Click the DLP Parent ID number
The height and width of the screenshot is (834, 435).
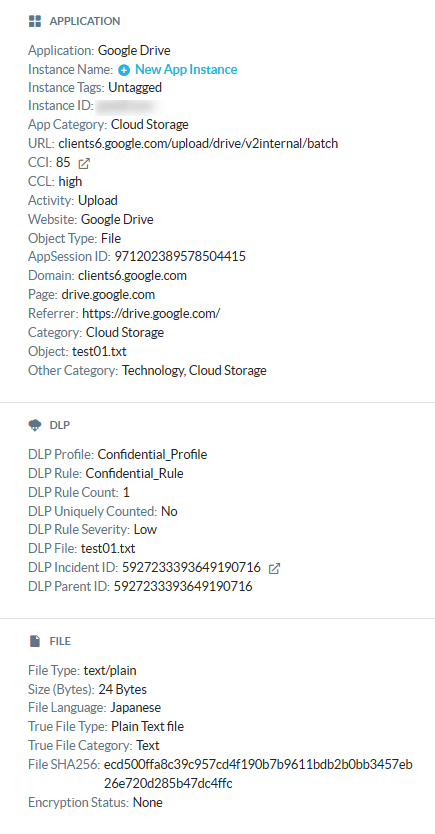tap(183, 586)
